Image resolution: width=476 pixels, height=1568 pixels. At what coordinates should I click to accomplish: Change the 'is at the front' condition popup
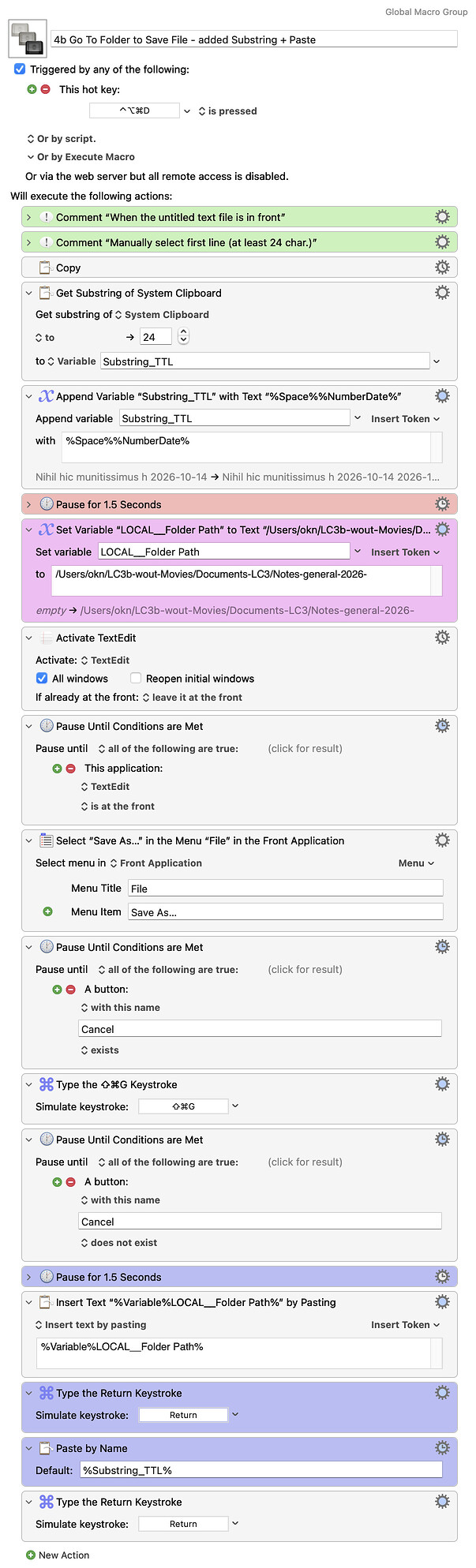tap(118, 806)
